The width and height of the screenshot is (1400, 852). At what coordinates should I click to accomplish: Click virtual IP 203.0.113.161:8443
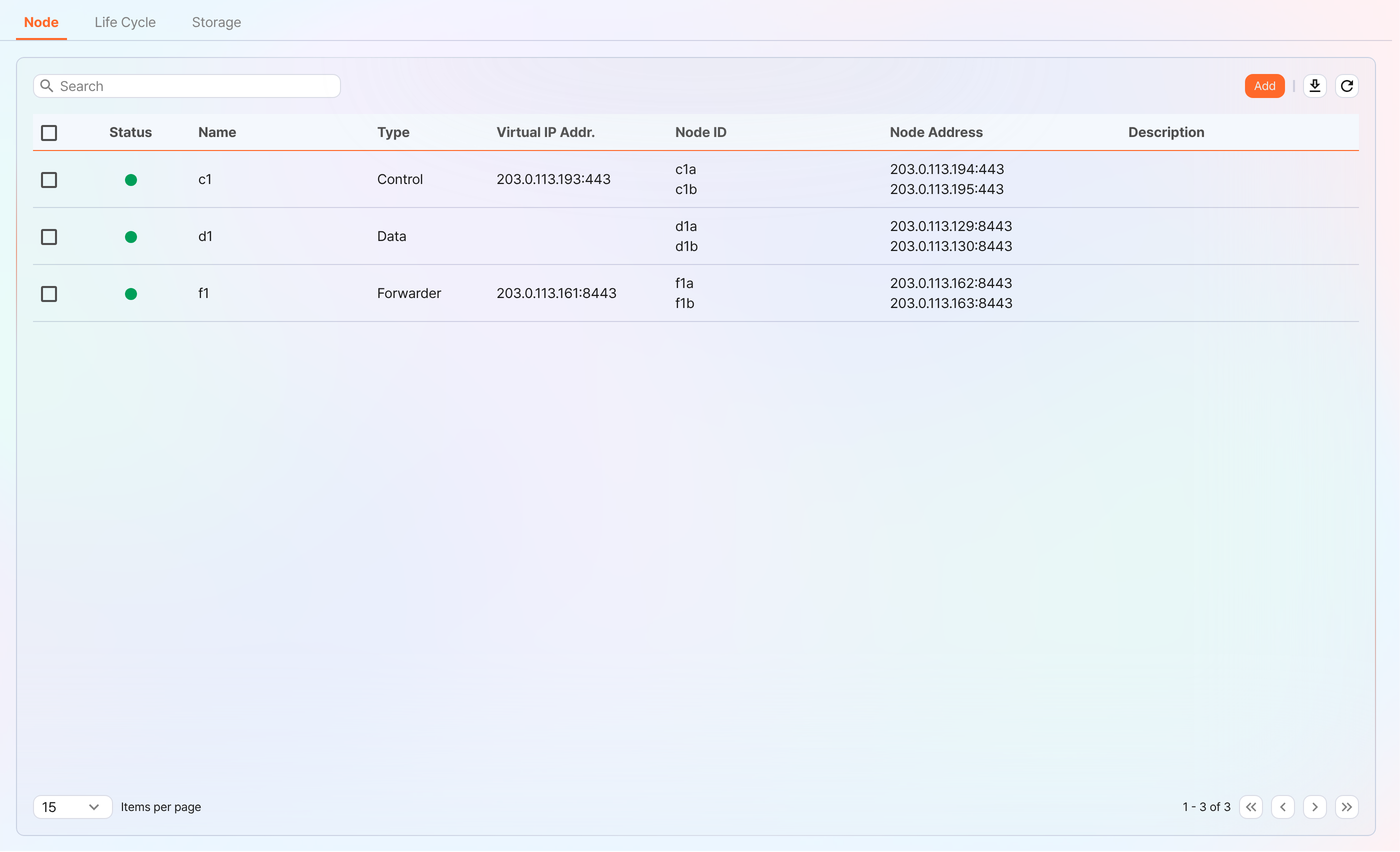(556, 293)
